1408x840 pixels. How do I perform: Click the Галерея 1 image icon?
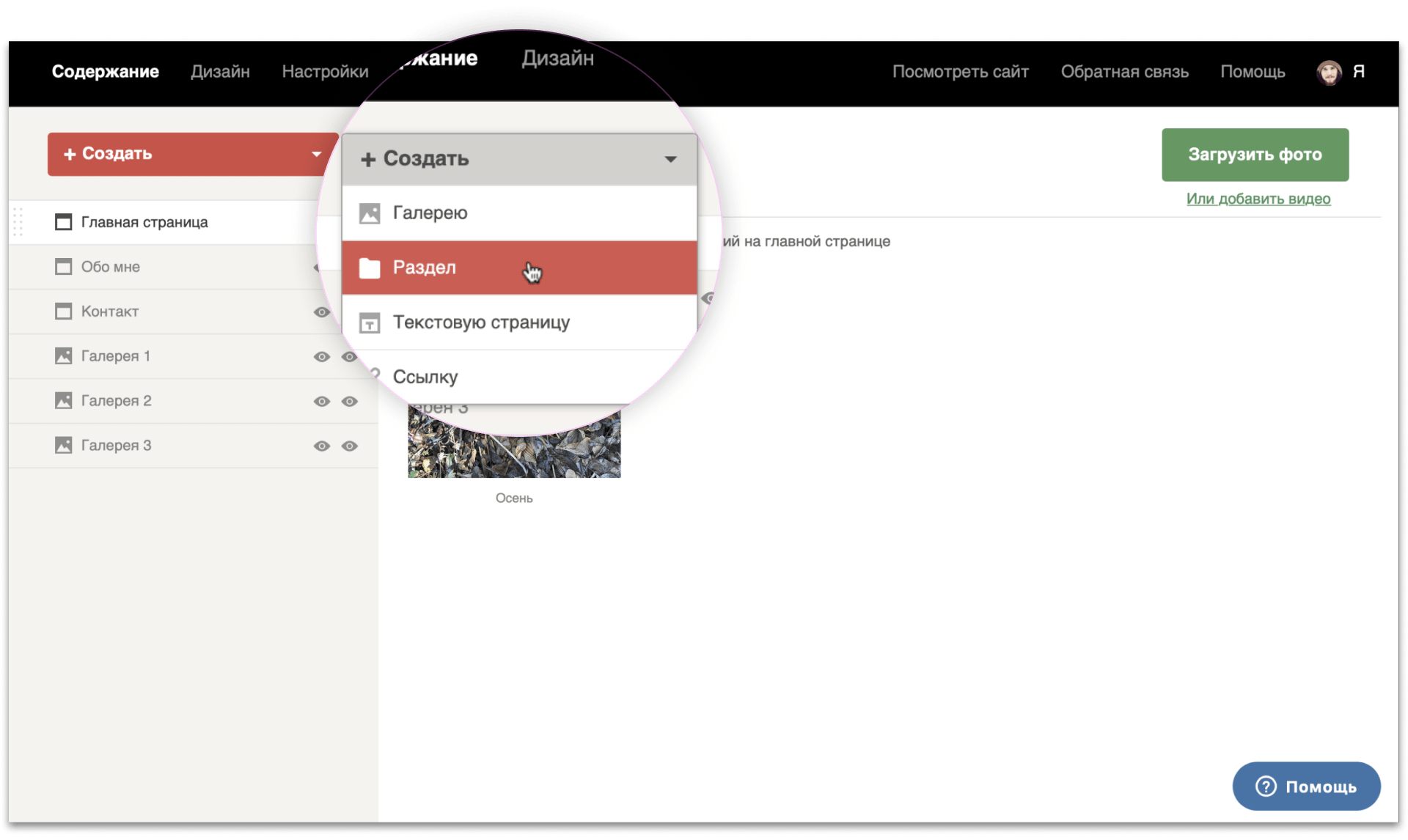point(64,356)
